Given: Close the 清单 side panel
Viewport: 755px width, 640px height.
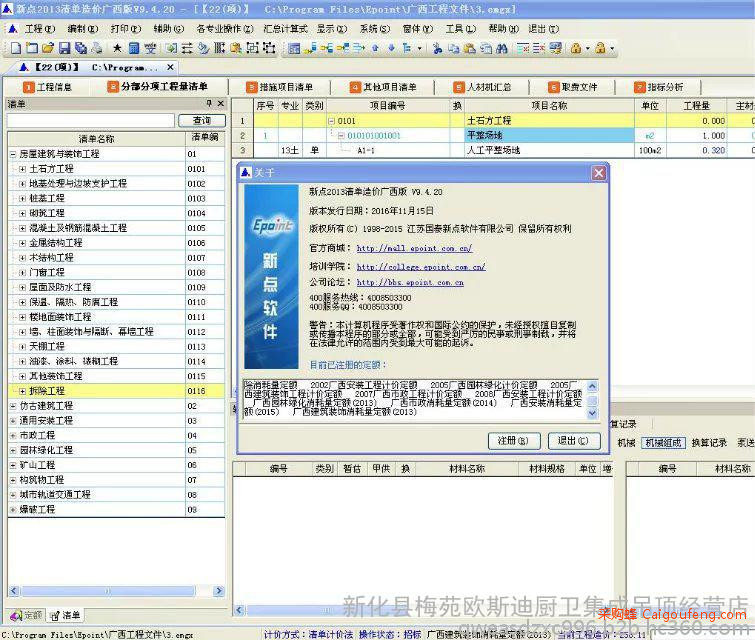Looking at the screenshot, I should [221, 103].
